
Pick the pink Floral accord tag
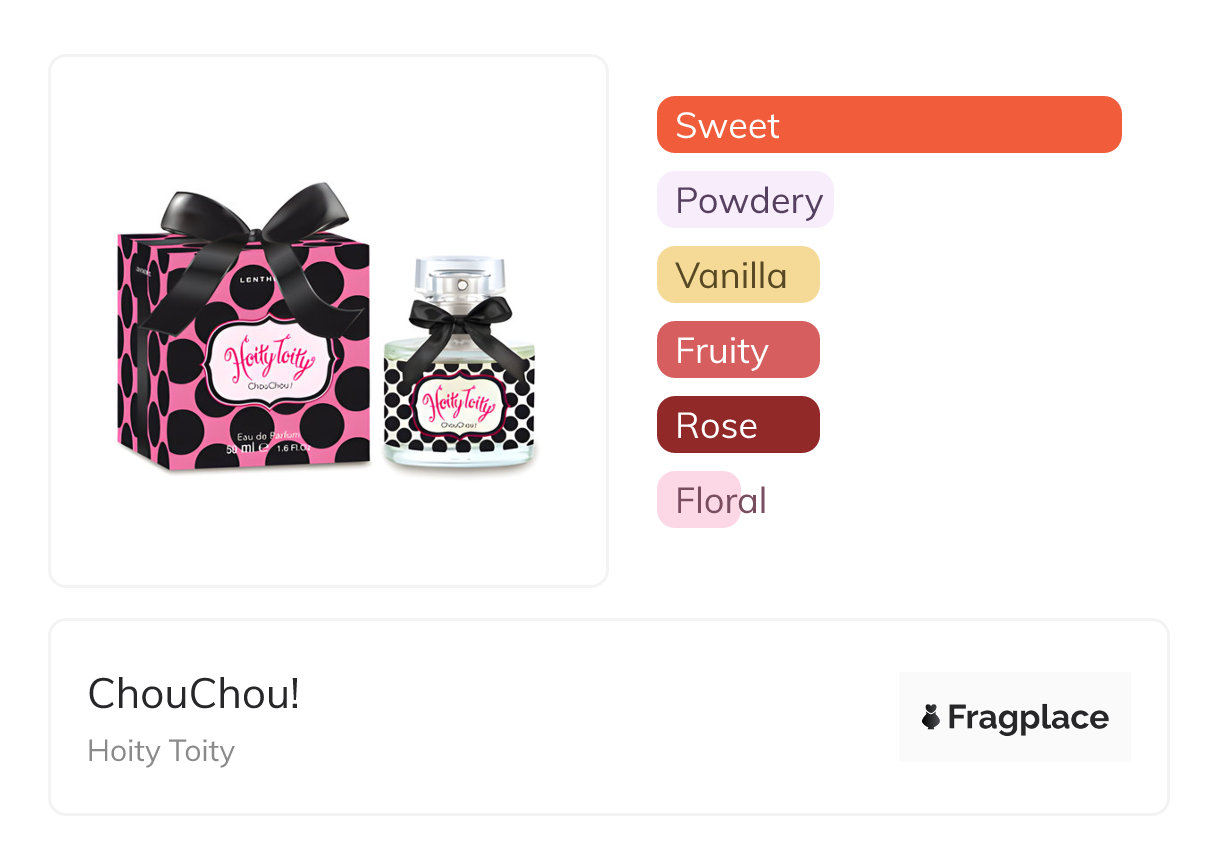pos(699,500)
